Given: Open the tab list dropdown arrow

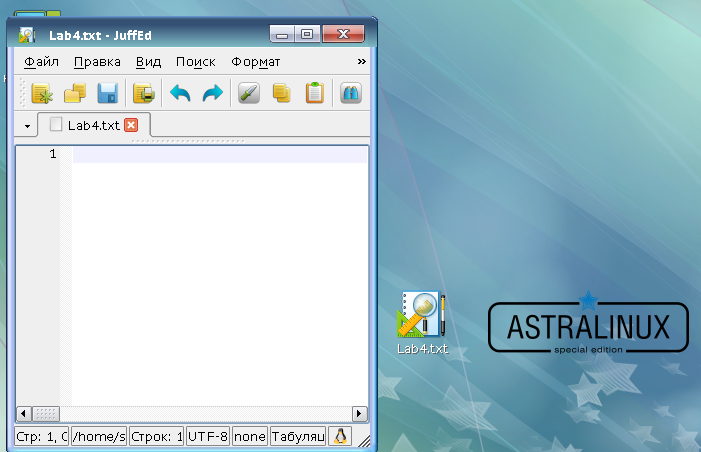Looking at the screenshot, I should coord(27,127).
